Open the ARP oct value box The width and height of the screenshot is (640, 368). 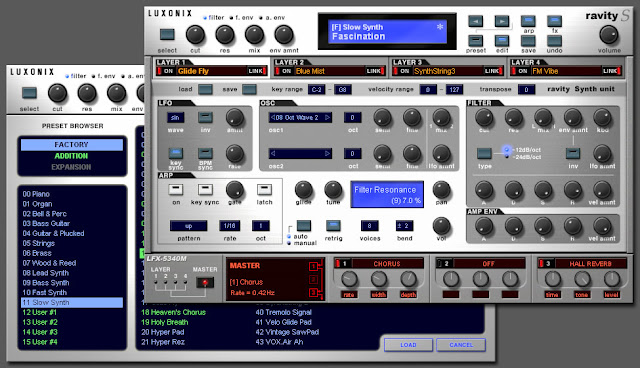261,226
